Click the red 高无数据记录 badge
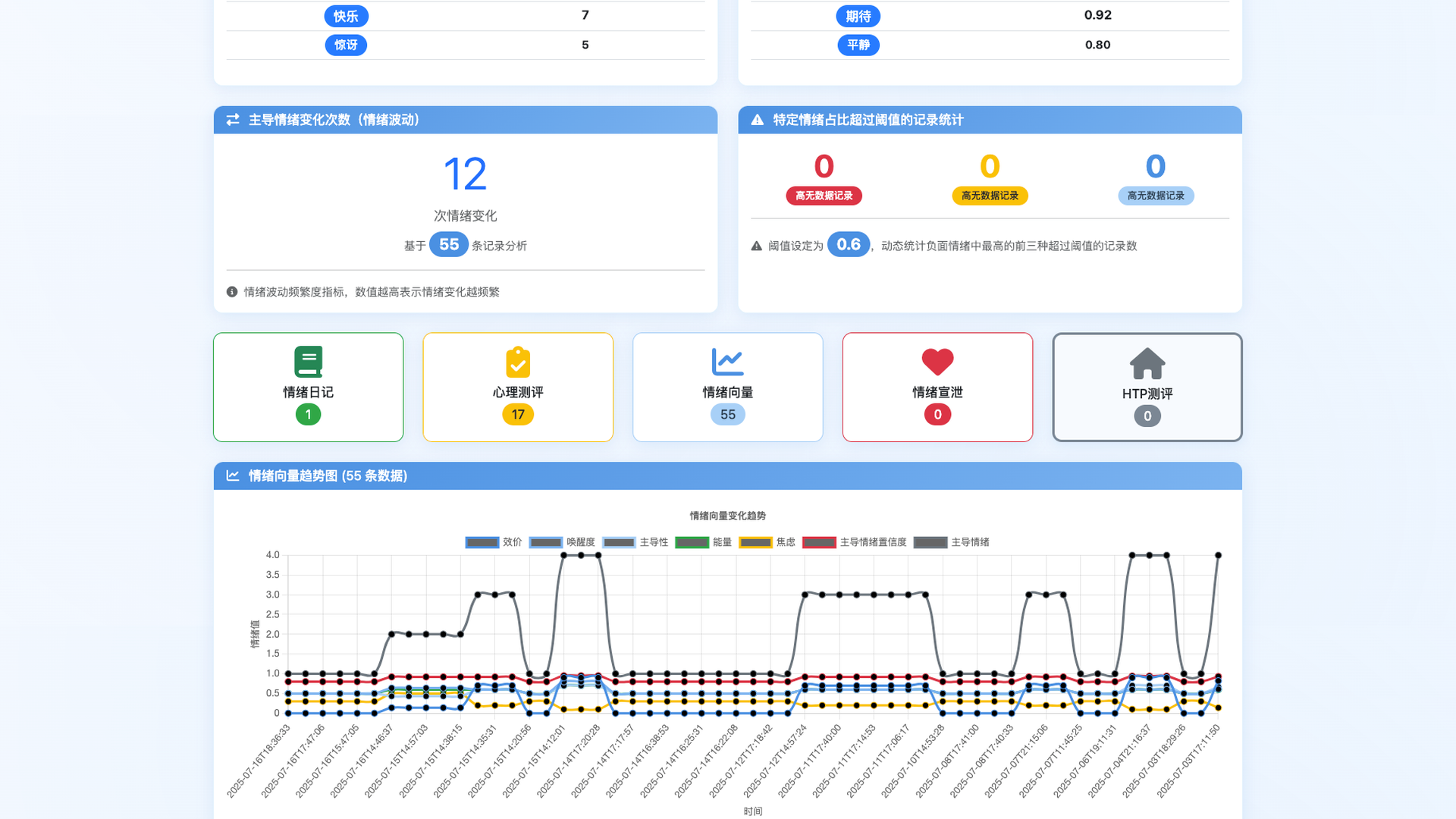The width and height of the screenshot is (1456, 819). tap(824, 196)
